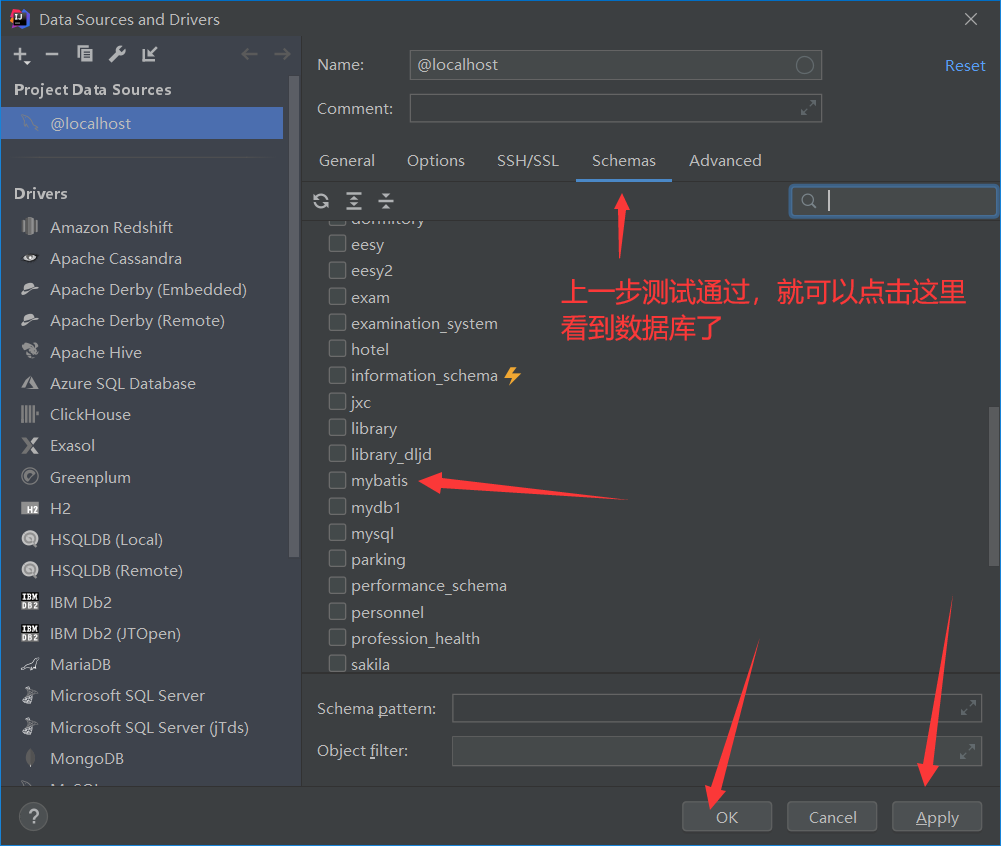Expand the Object filter field
Screen dimensions: 1001x846
968,752
